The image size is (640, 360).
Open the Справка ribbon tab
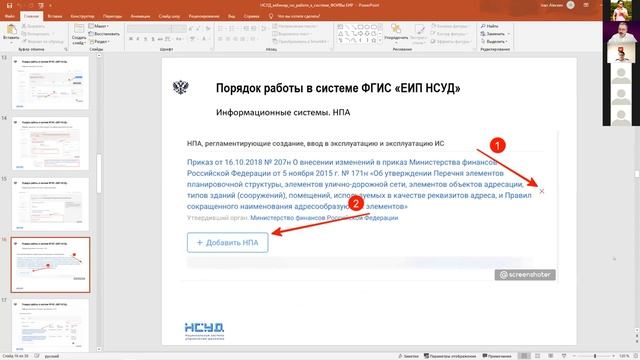(251, 16)
